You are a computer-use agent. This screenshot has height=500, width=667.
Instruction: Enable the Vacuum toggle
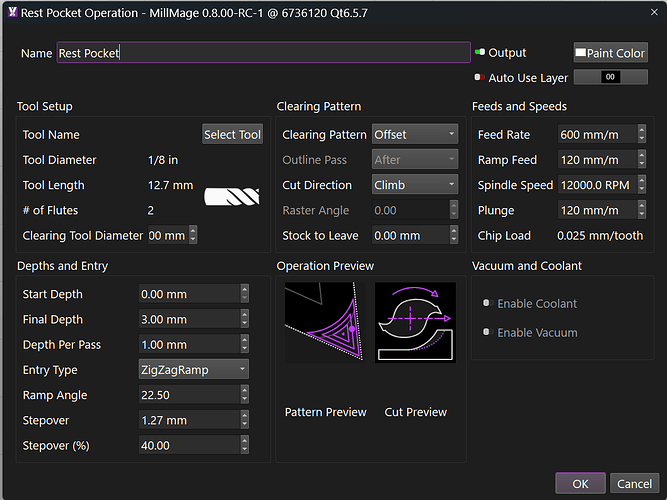point(487,332)
